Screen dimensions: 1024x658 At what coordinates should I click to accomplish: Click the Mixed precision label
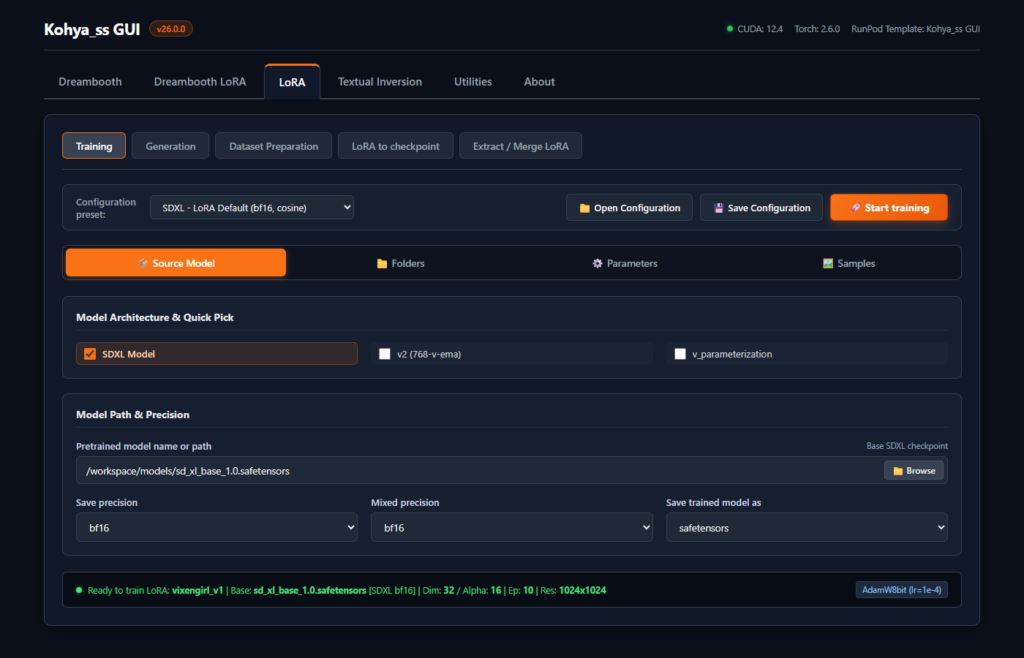pyautogui.click(x=405, y=503)
